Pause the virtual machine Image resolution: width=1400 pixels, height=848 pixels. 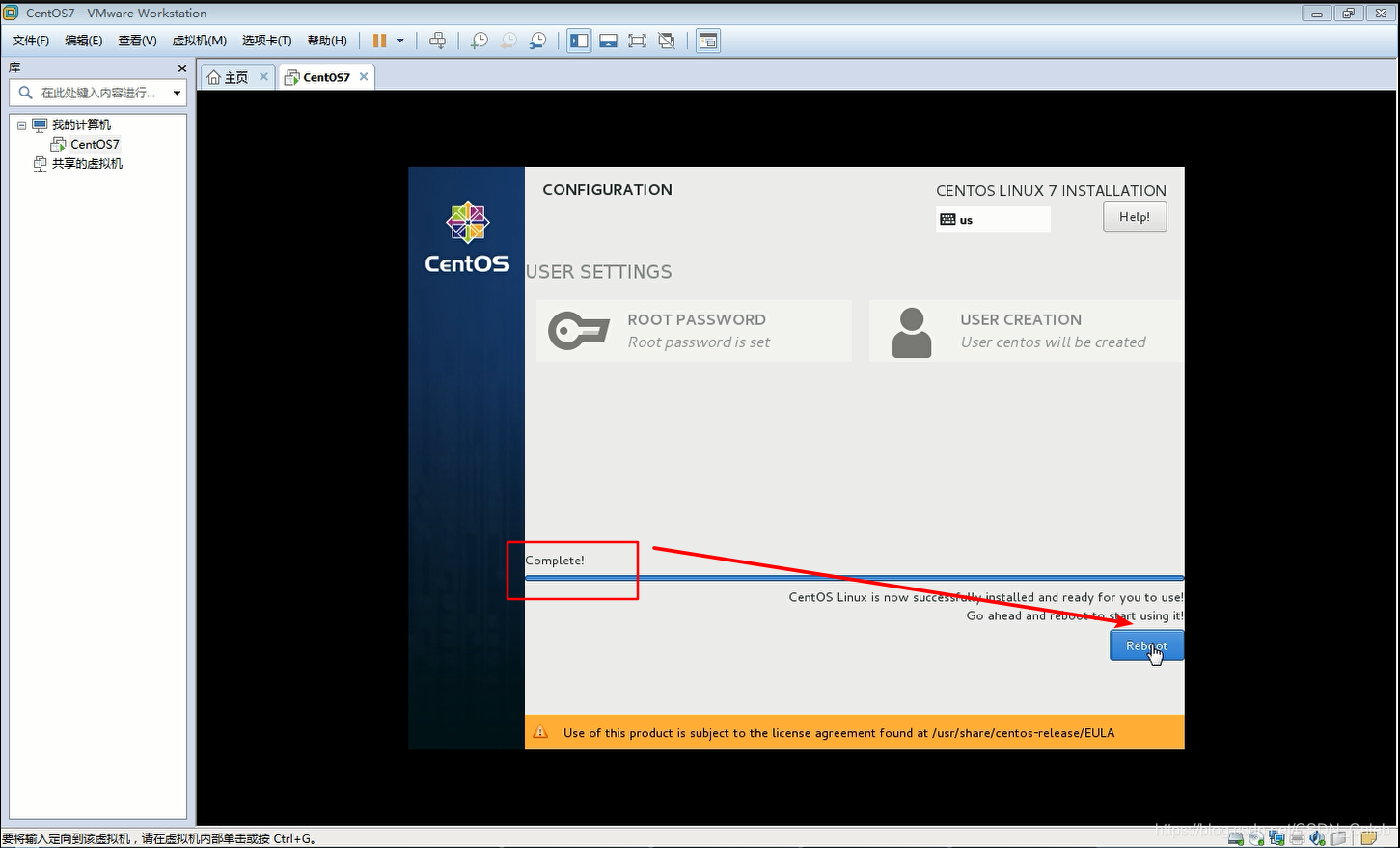coord(379,41)
